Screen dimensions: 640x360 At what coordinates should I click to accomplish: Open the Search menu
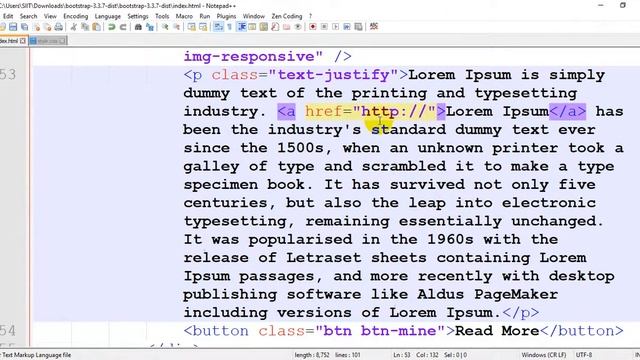click(28, 16)
